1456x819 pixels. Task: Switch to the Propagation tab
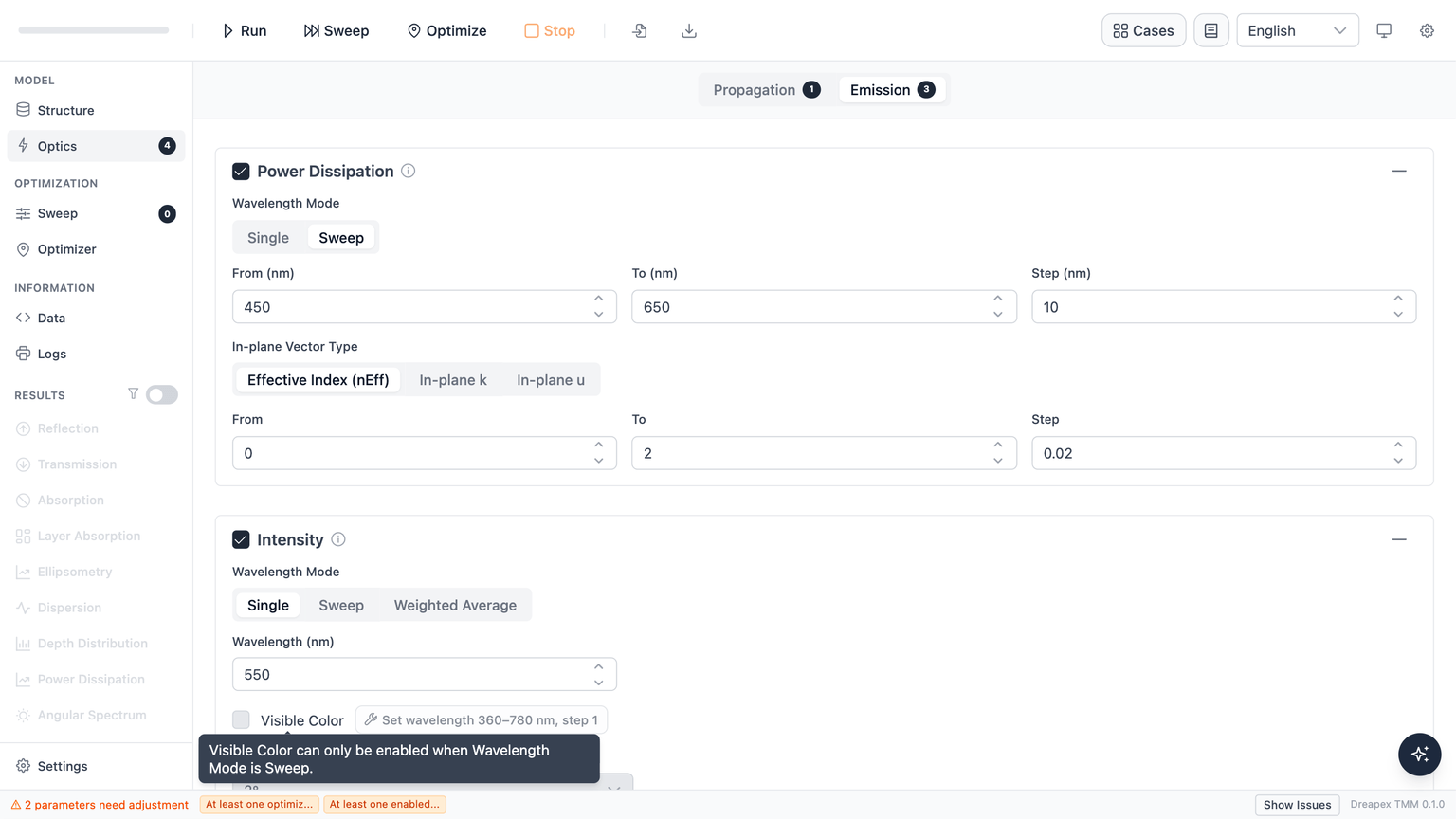click(766, 90)
